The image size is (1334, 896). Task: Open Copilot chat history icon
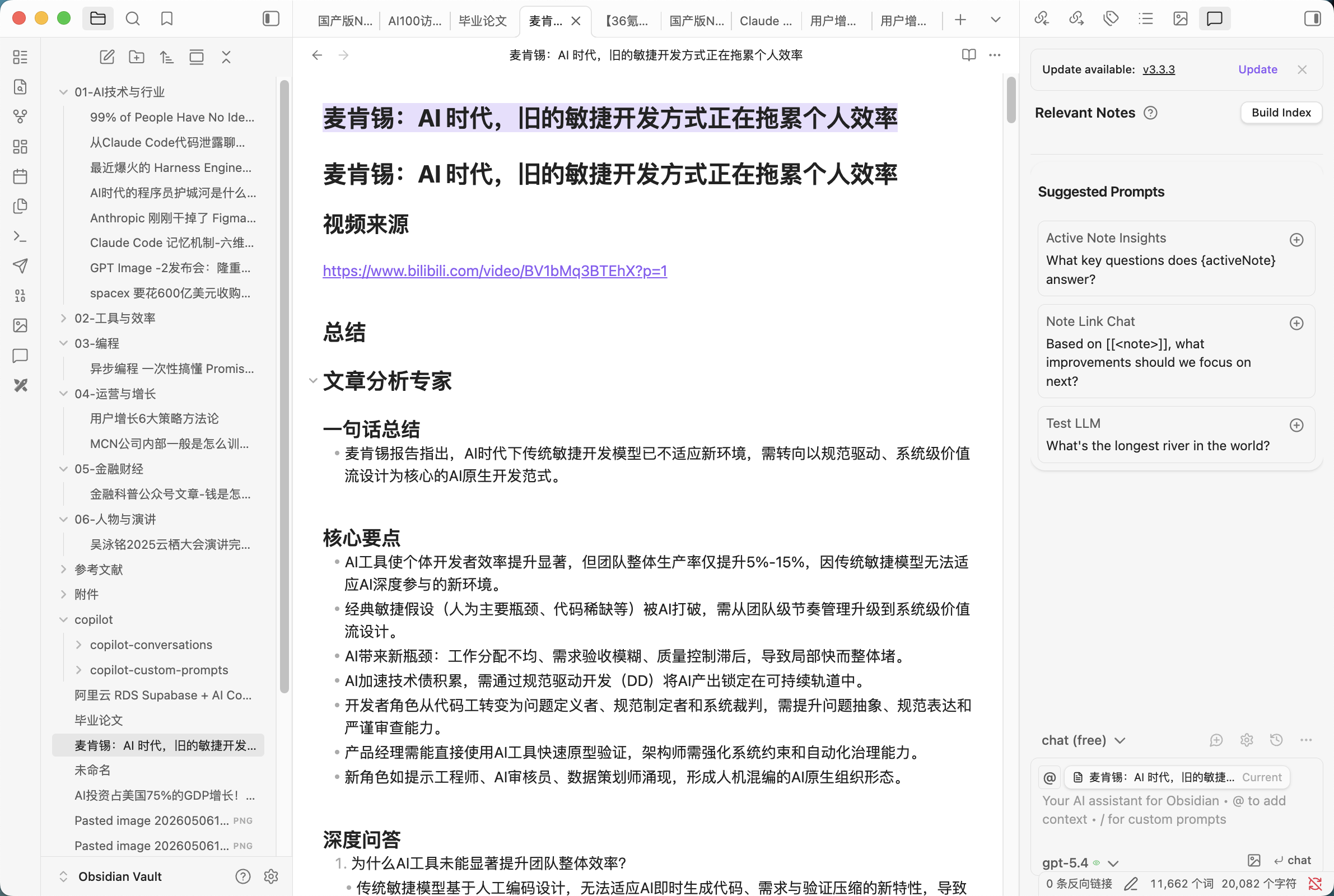(1276, 740)
